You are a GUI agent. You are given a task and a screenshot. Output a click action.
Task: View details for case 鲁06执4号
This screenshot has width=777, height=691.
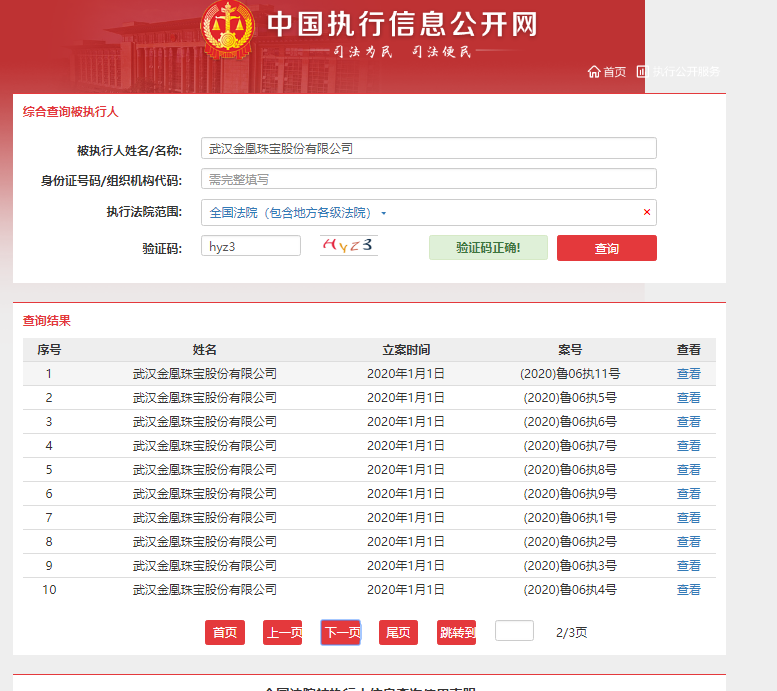pos(689,589)
